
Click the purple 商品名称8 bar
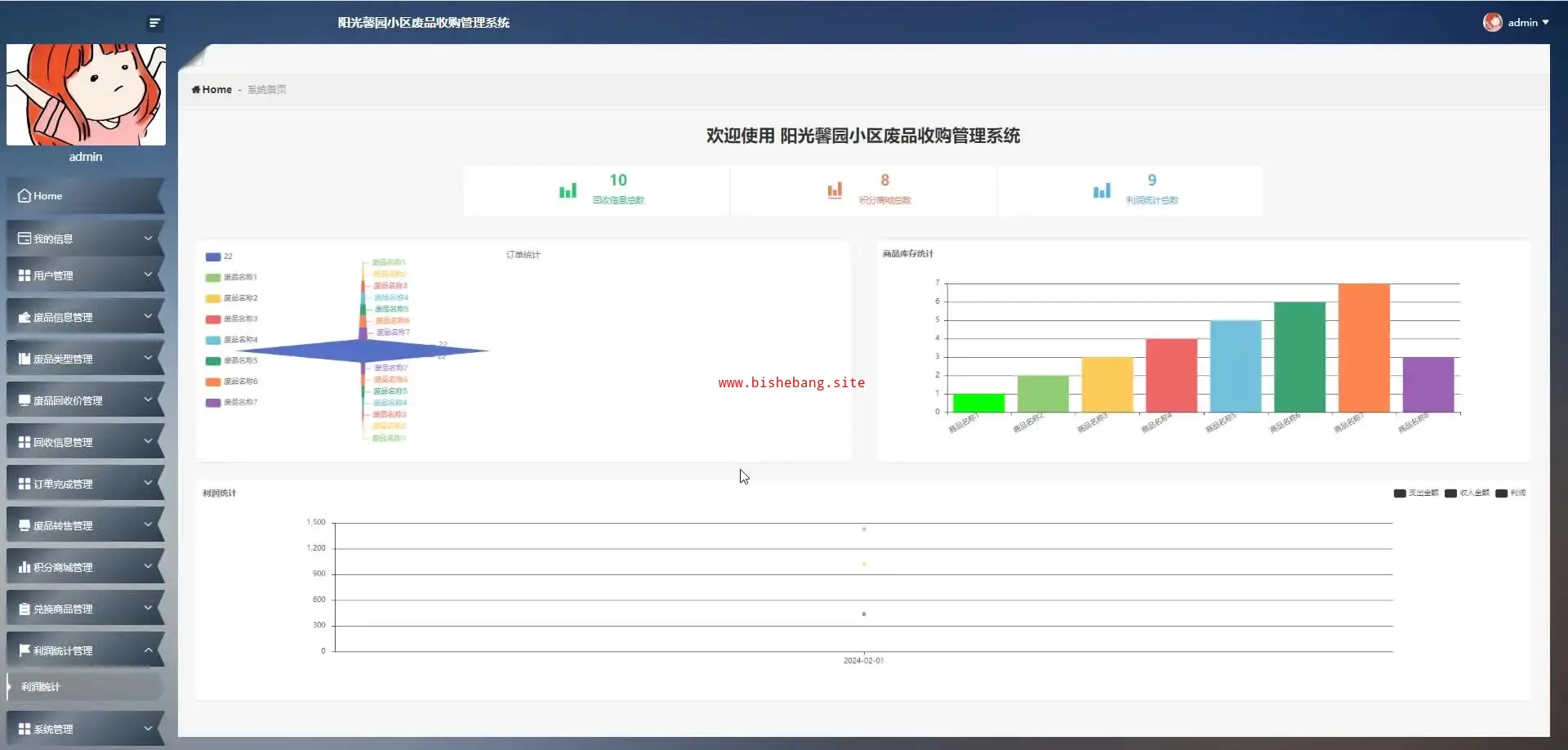pyautogui.click(x=1428, y=385)
